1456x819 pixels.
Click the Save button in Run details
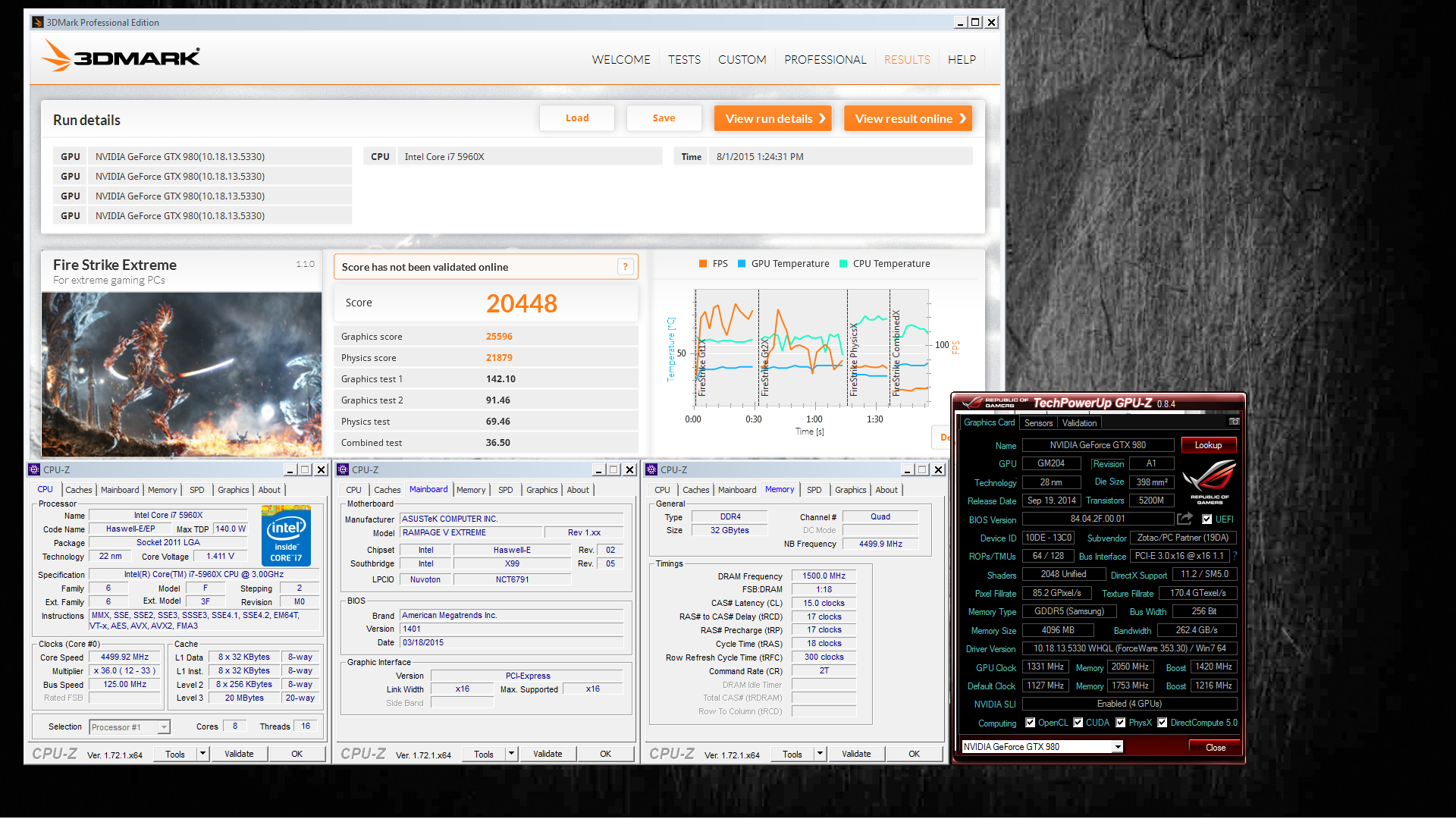(664, 118)
